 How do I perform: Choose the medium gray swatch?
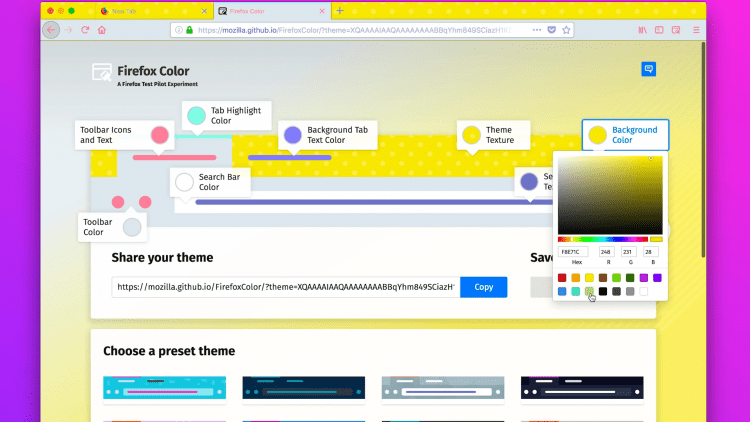(x=630, y=291)
